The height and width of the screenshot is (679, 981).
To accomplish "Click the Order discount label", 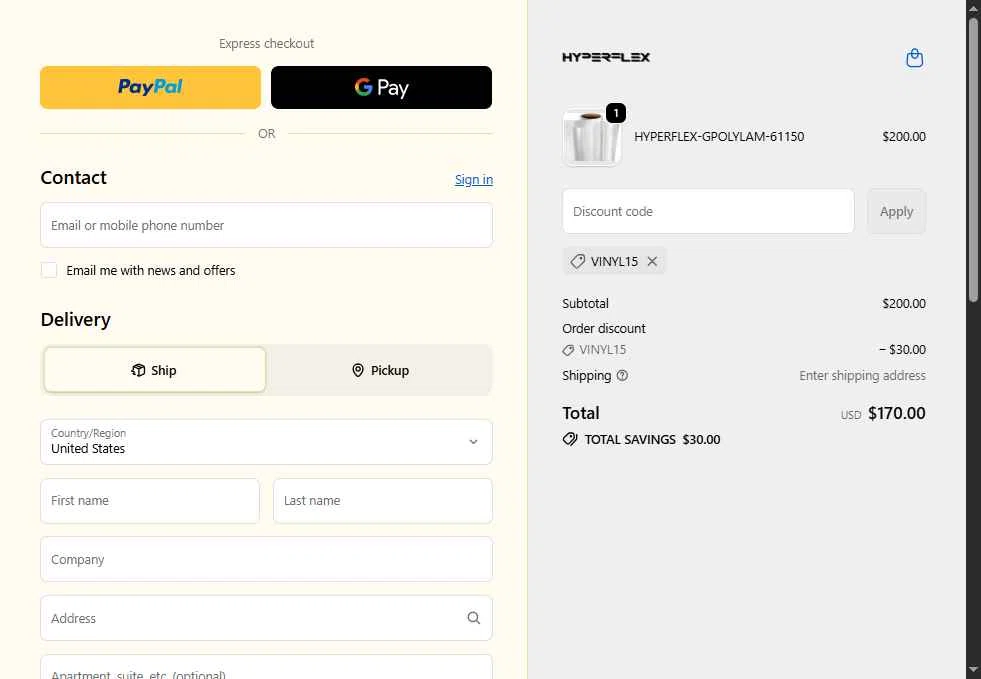I will (x=604, y=329).
